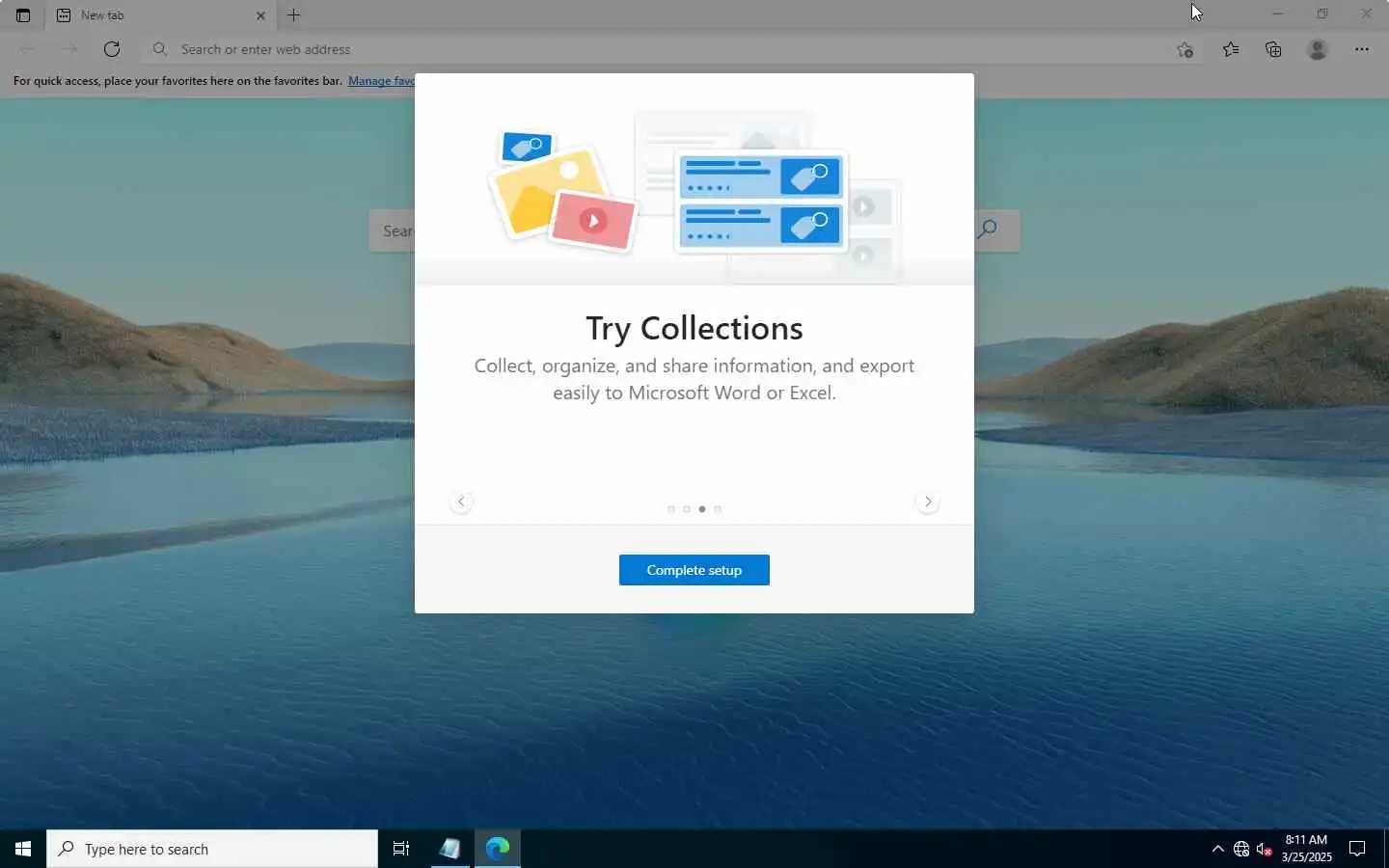This screenshot has height=868, width=1389.
Task: Open the vertical tabs action menu
Action: point(23,15)
